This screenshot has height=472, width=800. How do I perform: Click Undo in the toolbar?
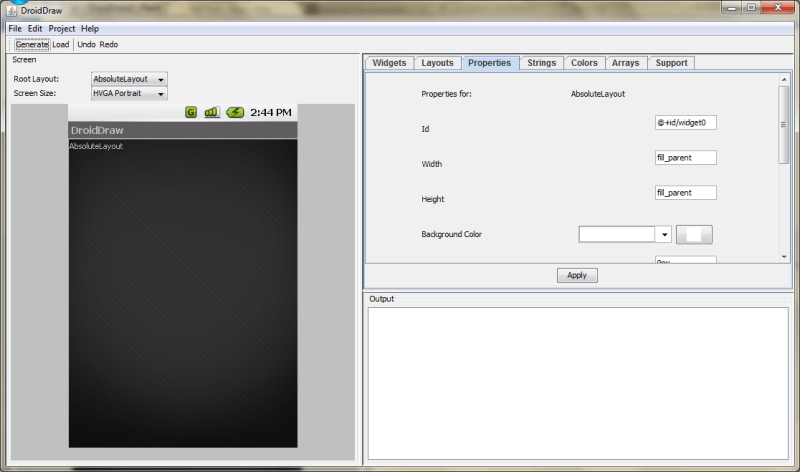click(86, 44)
